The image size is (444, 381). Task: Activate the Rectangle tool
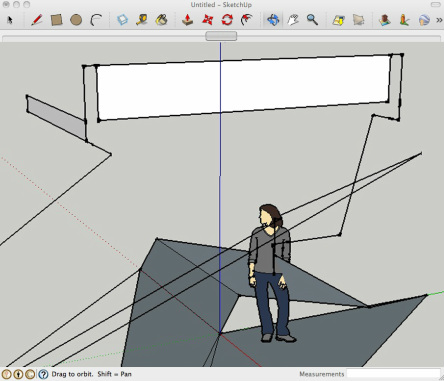click(56, 20)
